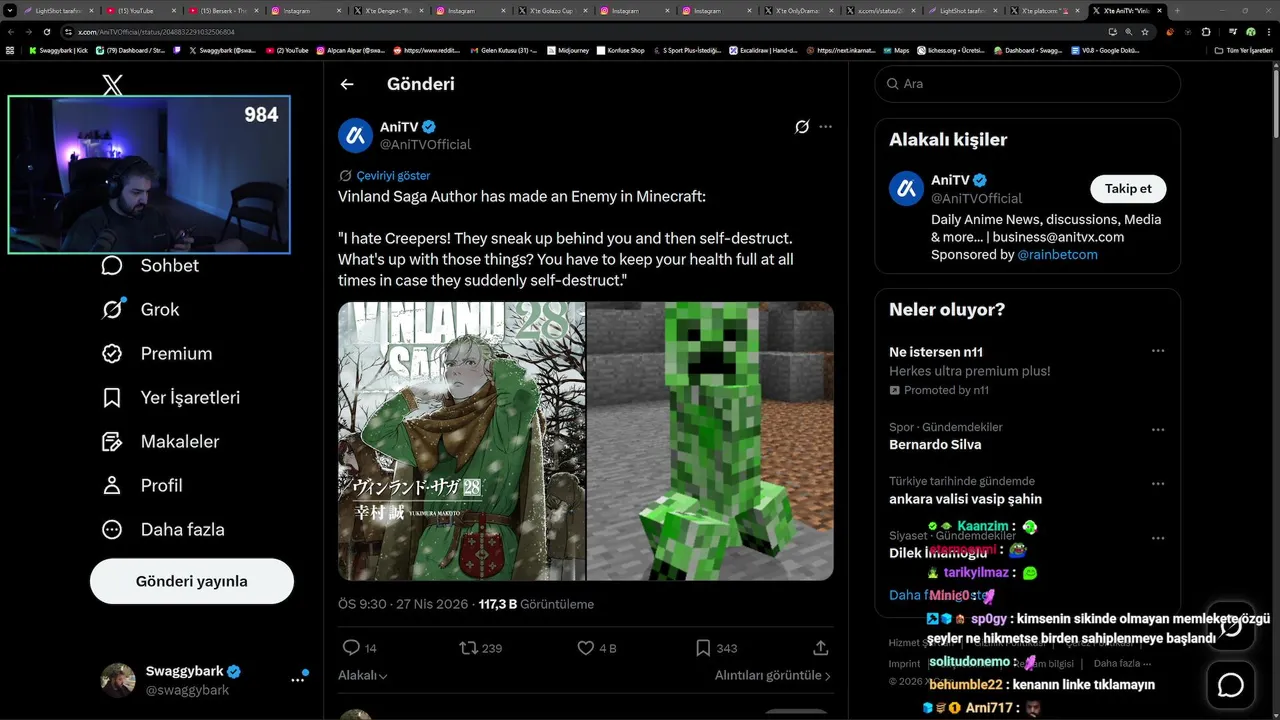The image size is (1280, 720).
Task: Bookmark this page with the star icon
Action: click(1144, 32)
